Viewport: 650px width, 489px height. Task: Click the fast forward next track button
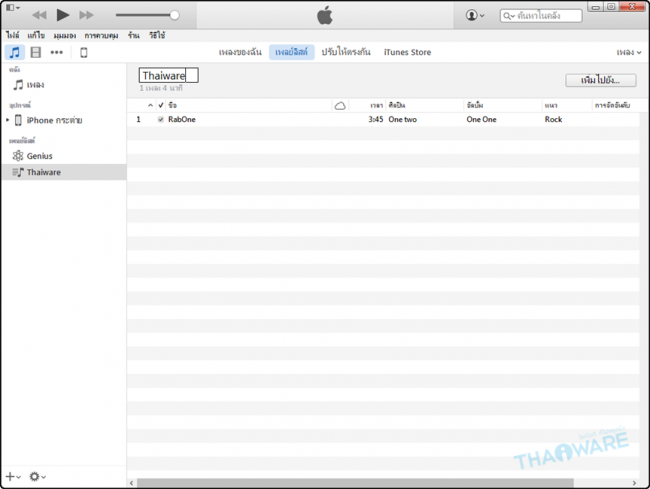[x=86, y=15]
